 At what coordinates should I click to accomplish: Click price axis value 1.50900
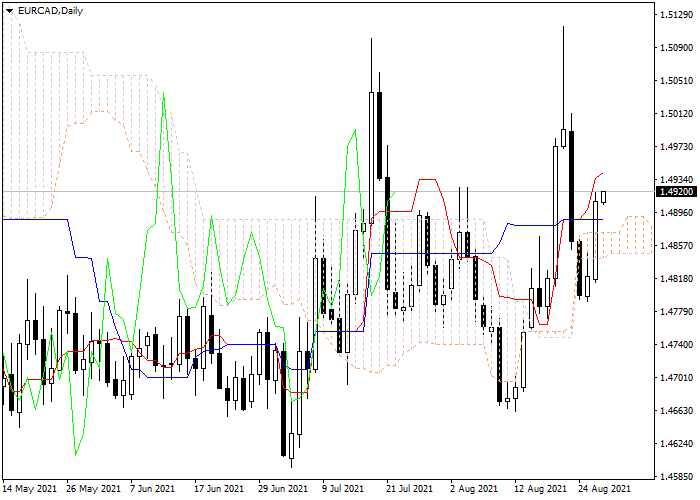[x=676, y=48]
